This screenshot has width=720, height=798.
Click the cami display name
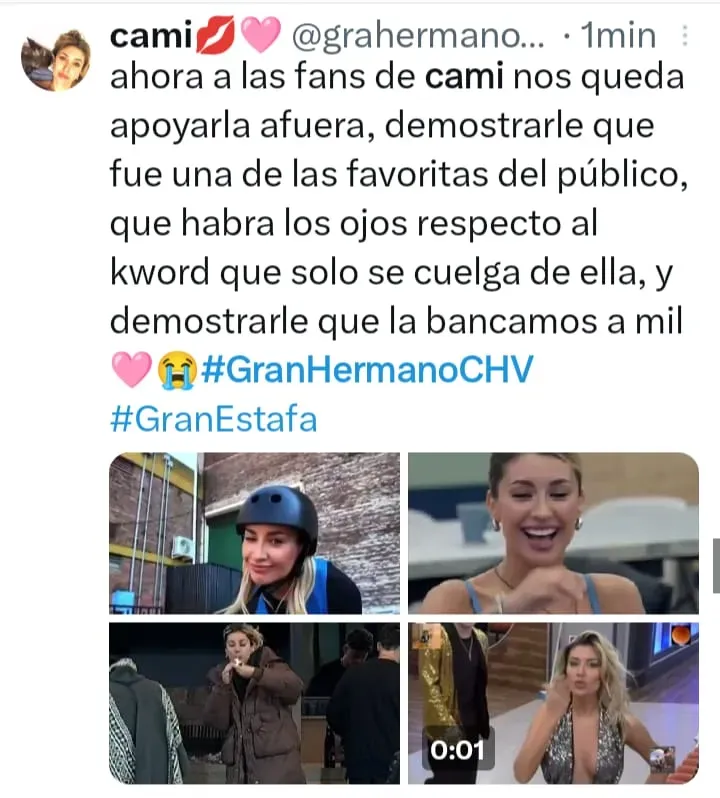pyautogui.click(x=150, y=36)
